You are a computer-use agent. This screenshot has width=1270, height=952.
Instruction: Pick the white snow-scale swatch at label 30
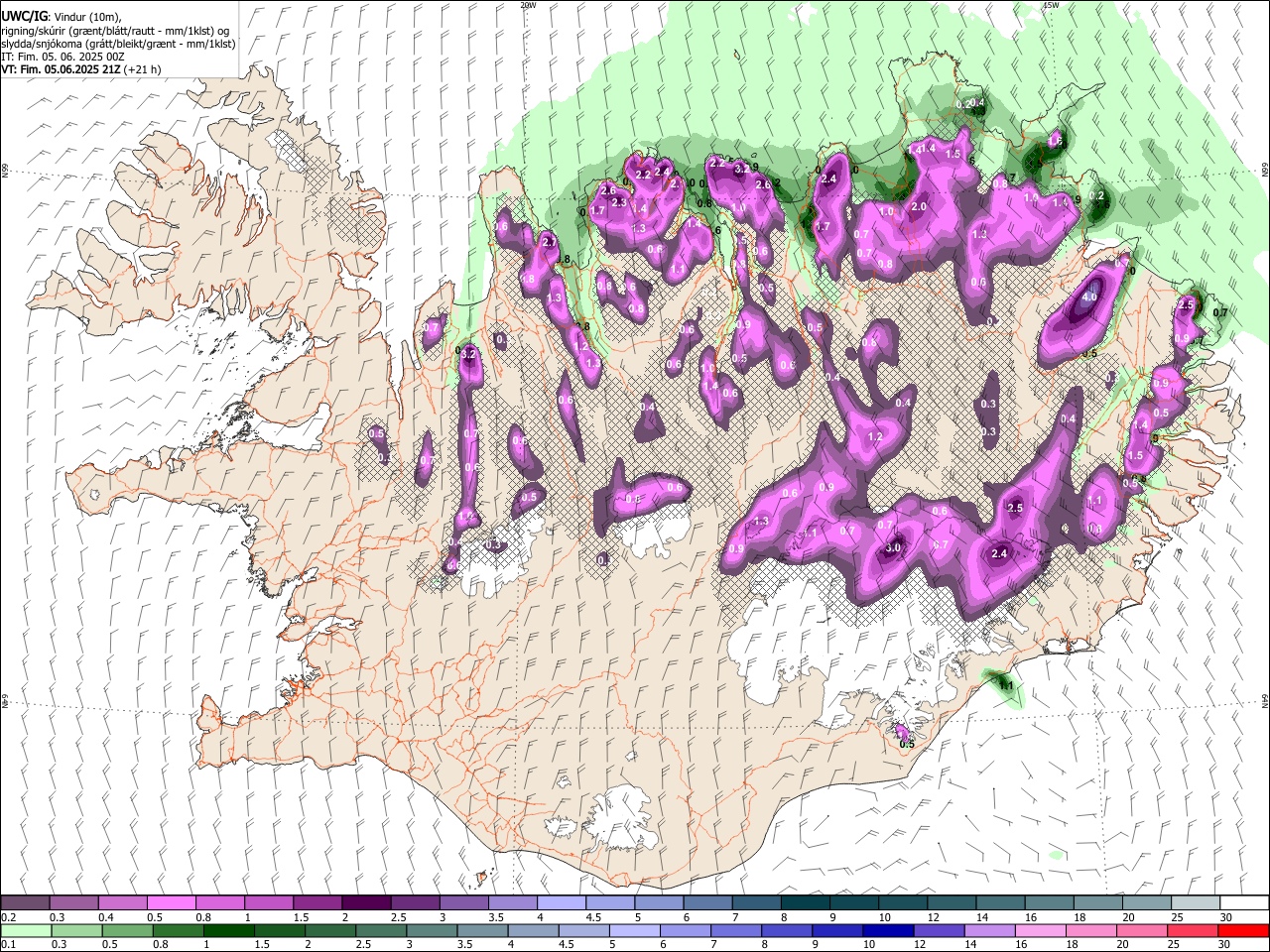pos(1244,902)
